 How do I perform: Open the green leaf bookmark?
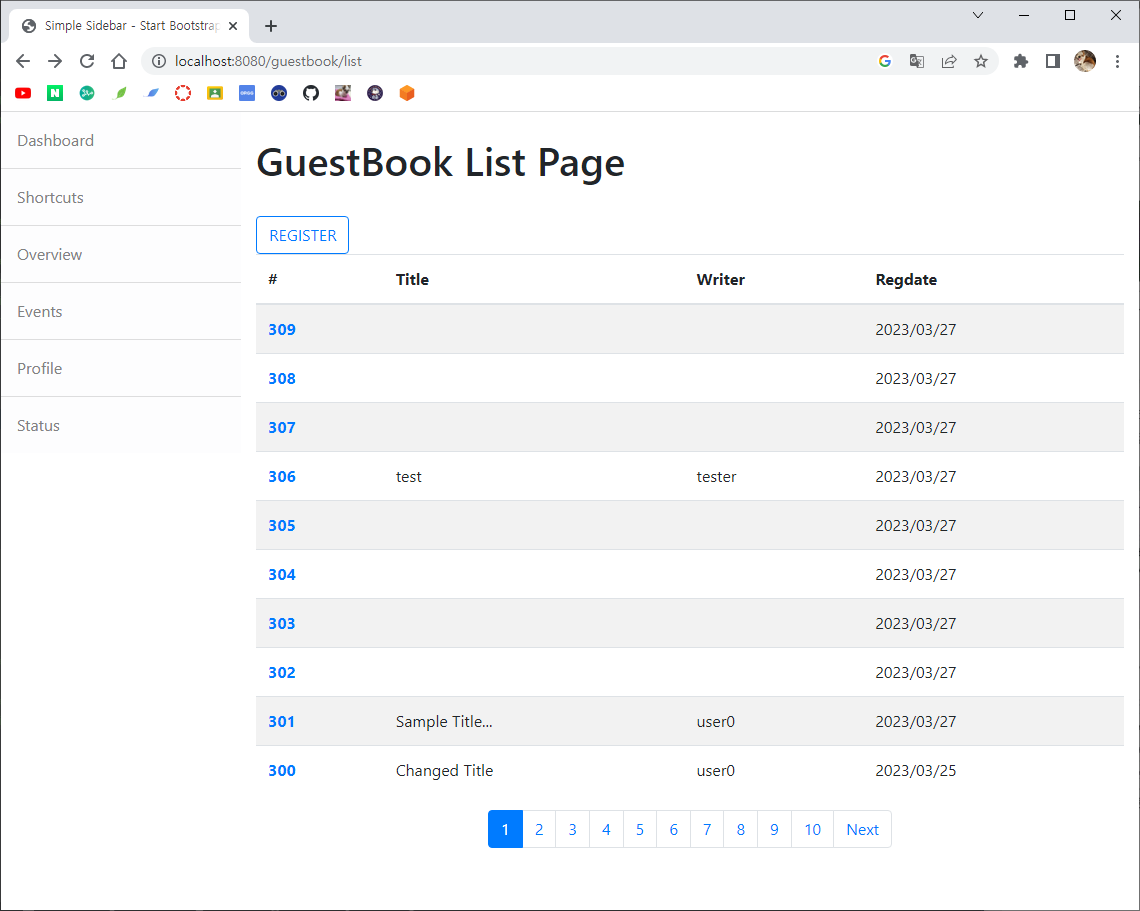120,93
